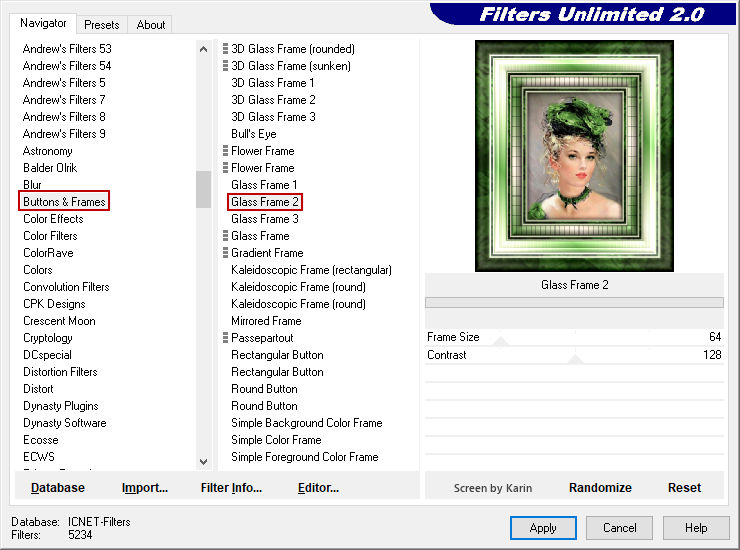The height and width of the screenshot is (550, 740).
Task: Click the Cancel button
Action: pos(619,528)
